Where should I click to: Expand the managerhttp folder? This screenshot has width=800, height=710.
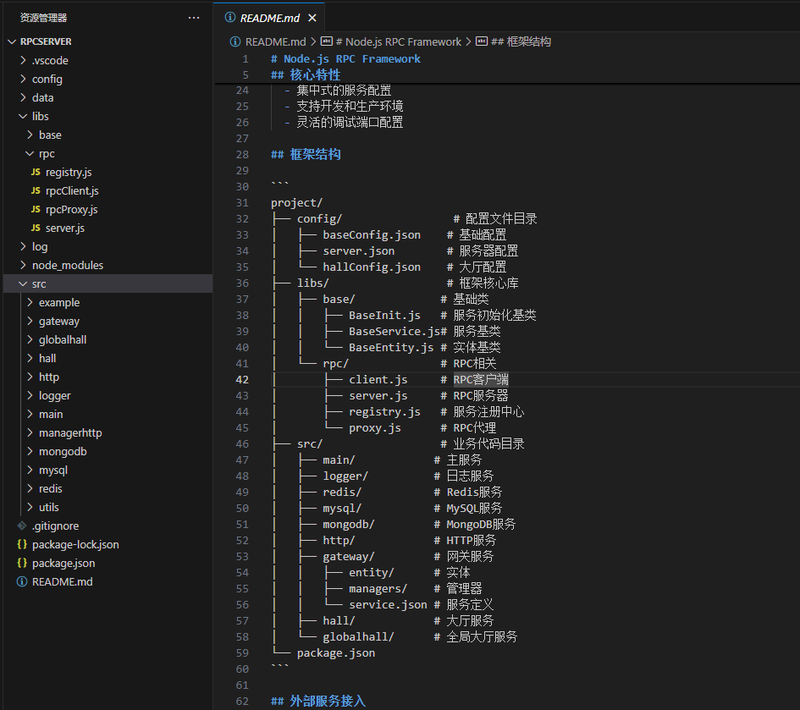pyautogui.click(x=30, y=433)
